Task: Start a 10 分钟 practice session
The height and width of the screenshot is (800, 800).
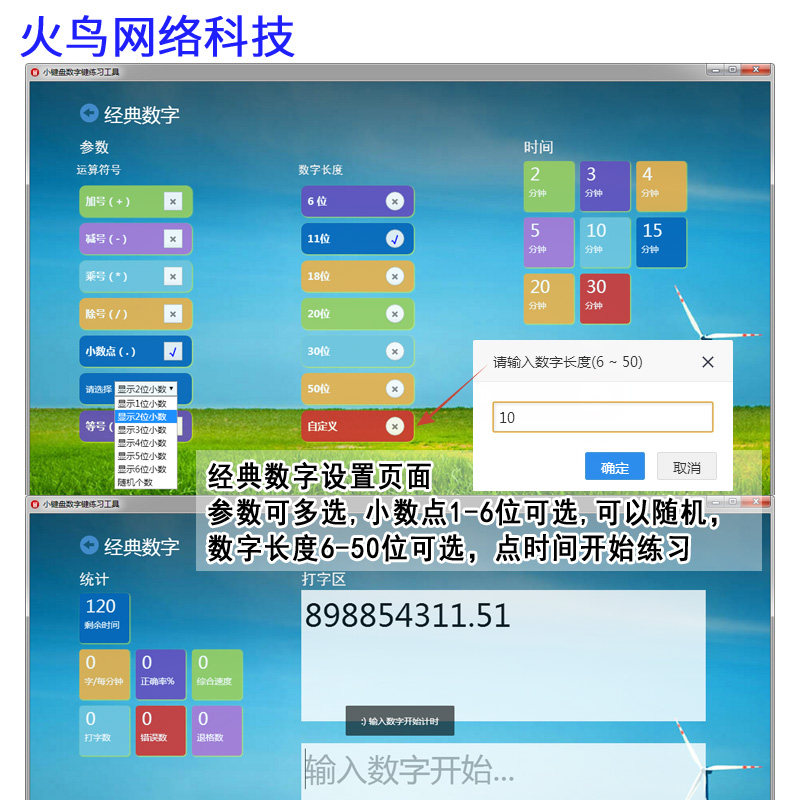Action: (x=605, y=242)
